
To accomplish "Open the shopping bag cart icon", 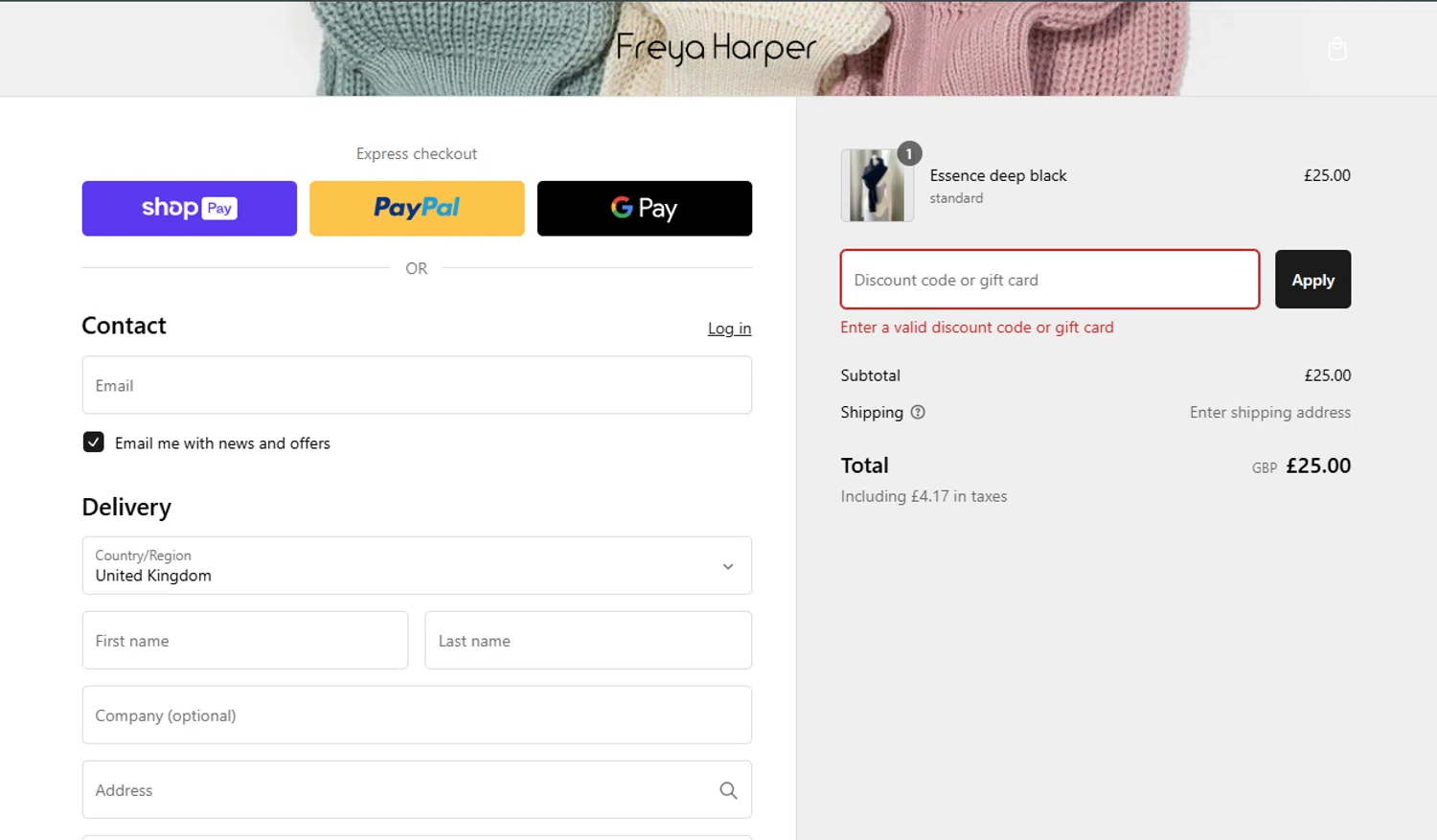I will (x=1337, y=49).
